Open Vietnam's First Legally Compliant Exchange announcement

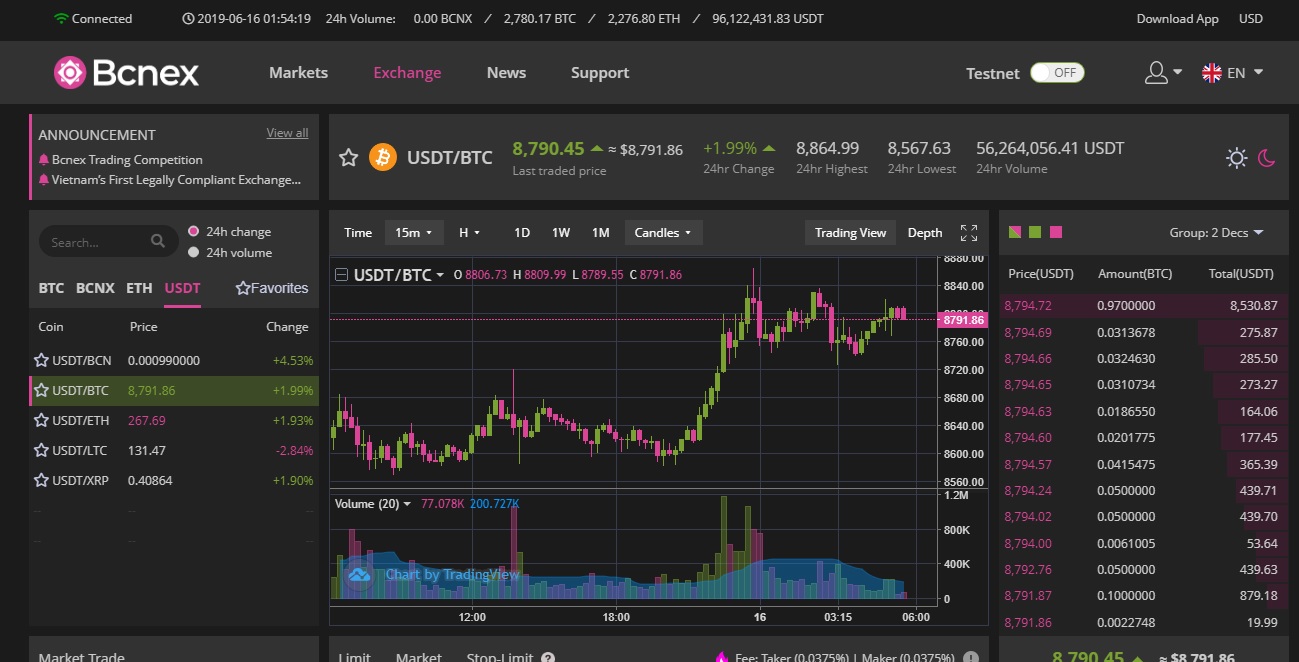(x=176, y=180)
